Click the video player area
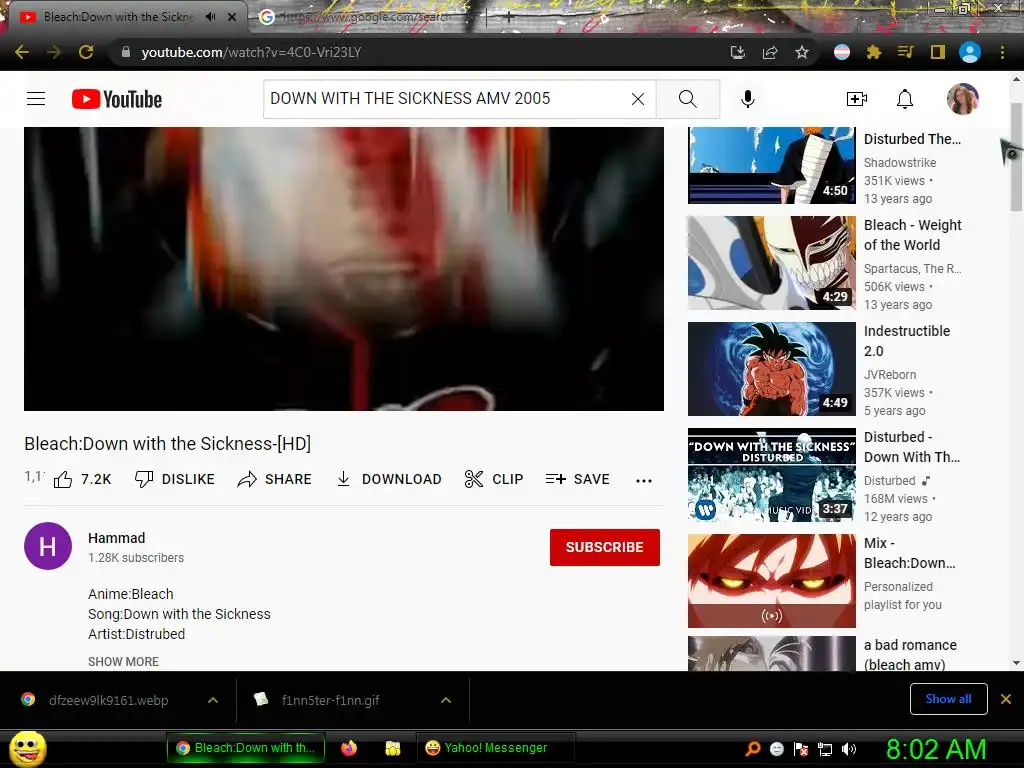Image resolution: width=1024 pixels, height=768 pixels. click(344, 269)
